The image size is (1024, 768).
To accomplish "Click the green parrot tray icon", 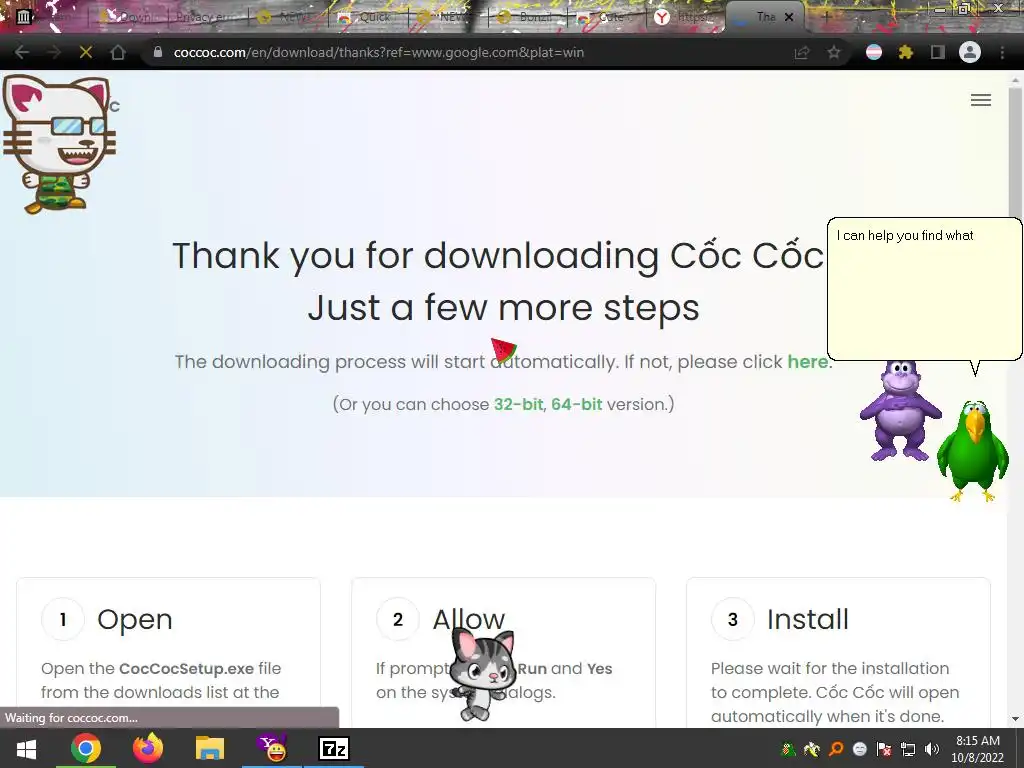I will point(788,749).
